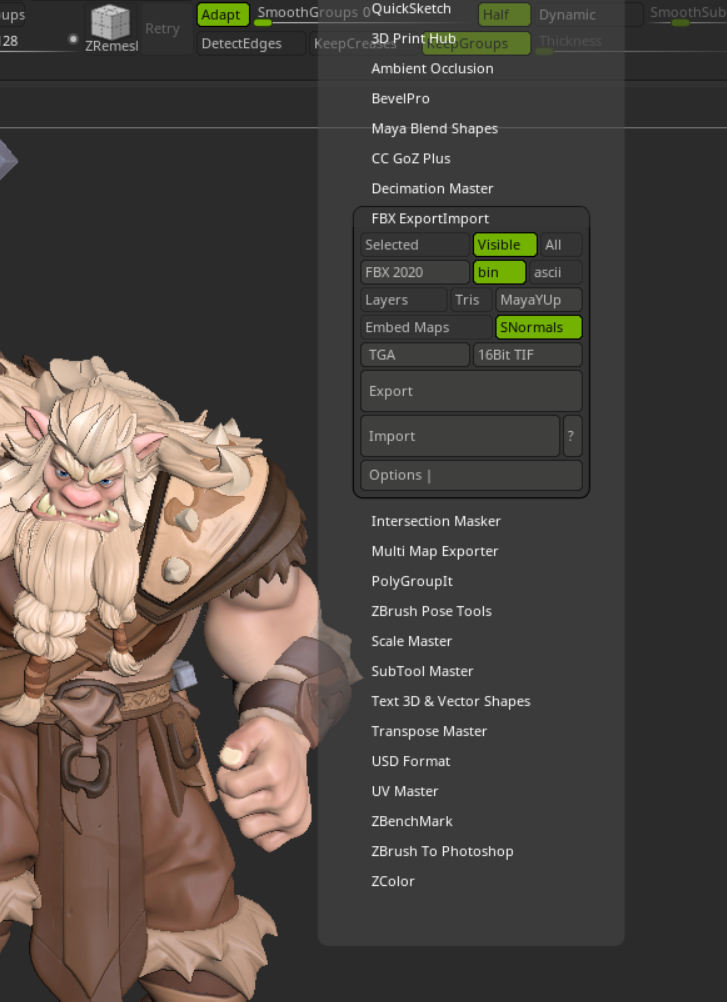Click the FBX Import button
Image resolution: width=727 pixels, height=1002 pixels.
coord(461,436)
